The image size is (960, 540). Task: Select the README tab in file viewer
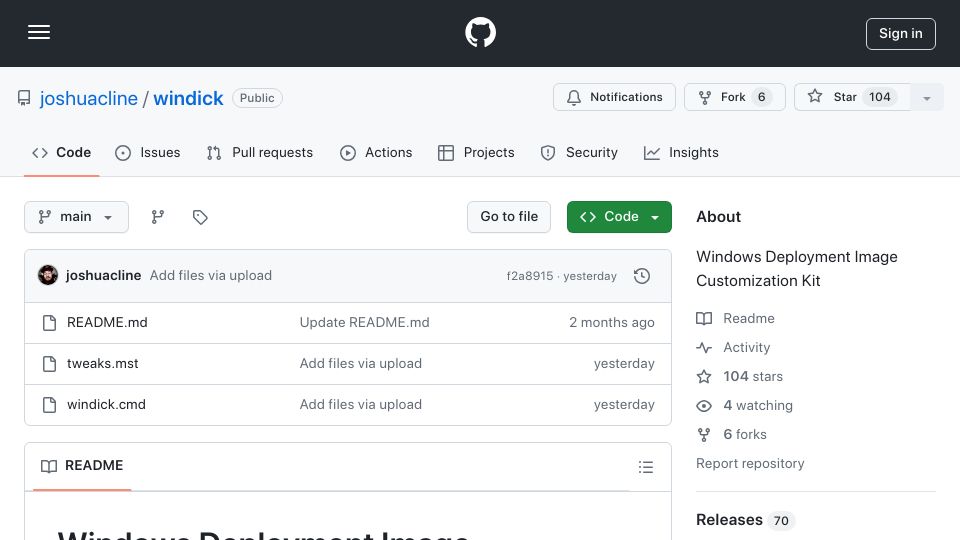pos(82,466)
